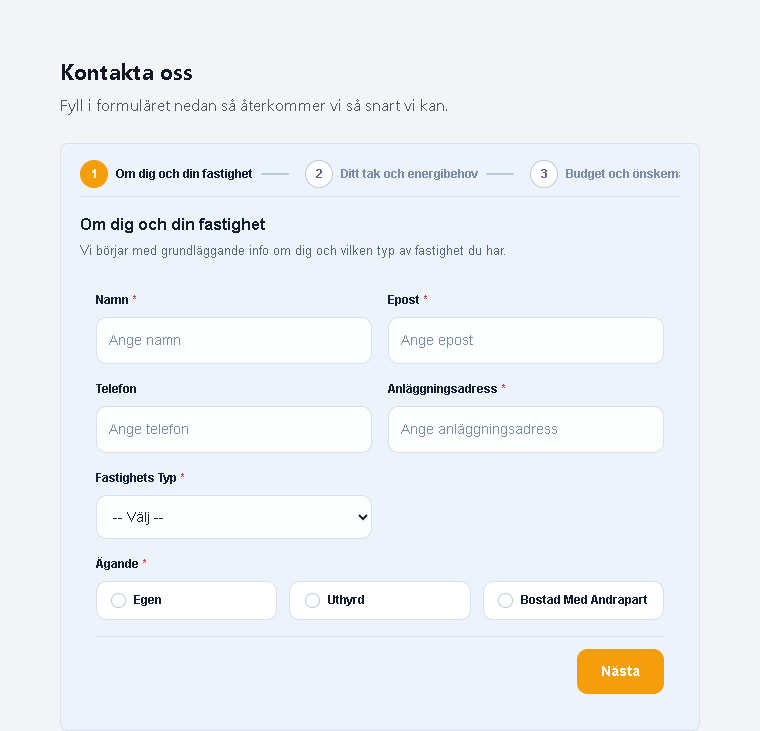Select the Uthyrd radio button
The width and height of the screenshot is (760, 731).
[x=312, y=600]
